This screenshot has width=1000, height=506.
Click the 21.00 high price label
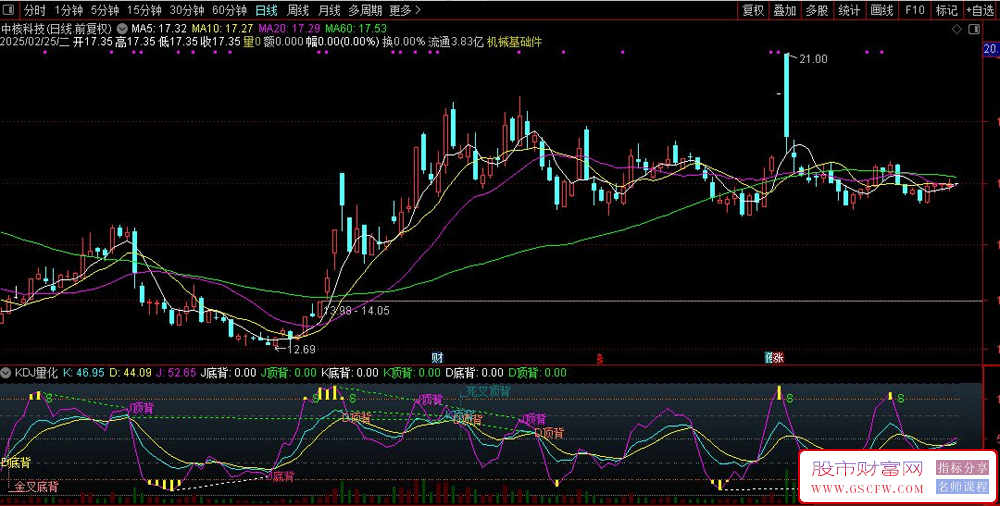(x=813, y=59)
